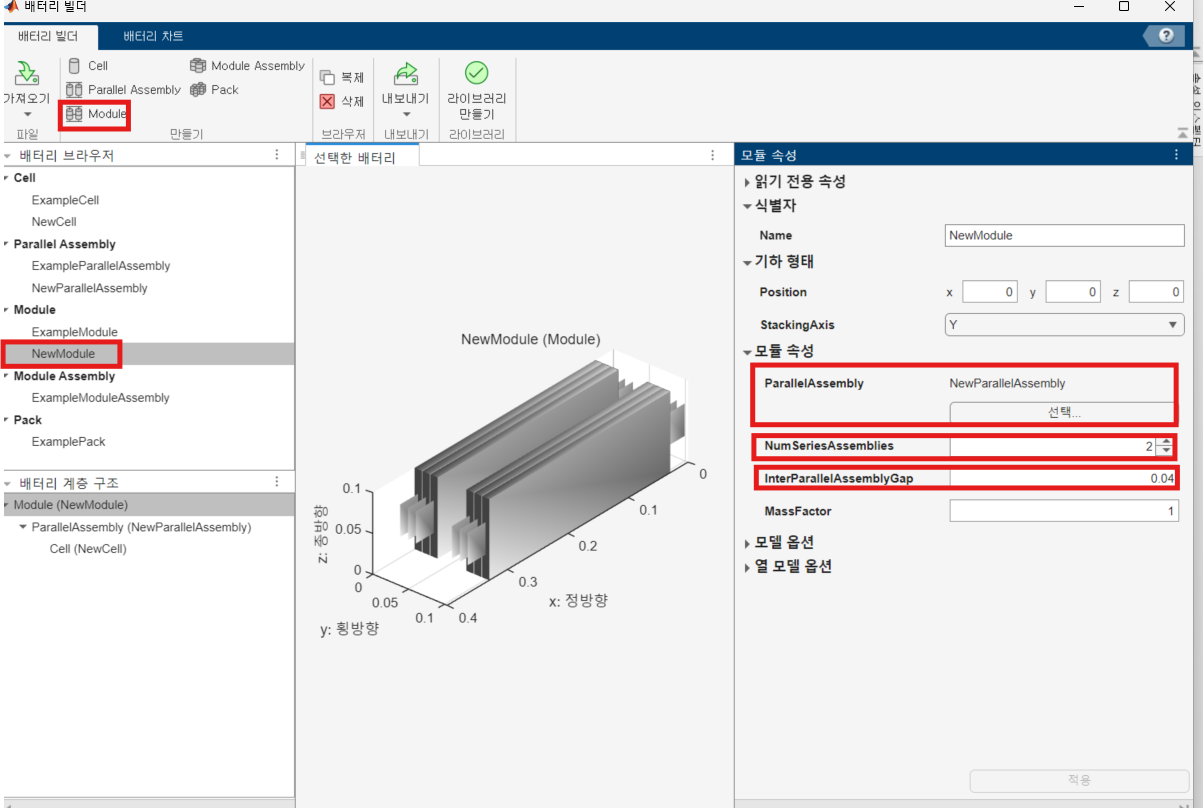Create a new Module
This screenshot has width=1203, height=808.
click(96, 114)
